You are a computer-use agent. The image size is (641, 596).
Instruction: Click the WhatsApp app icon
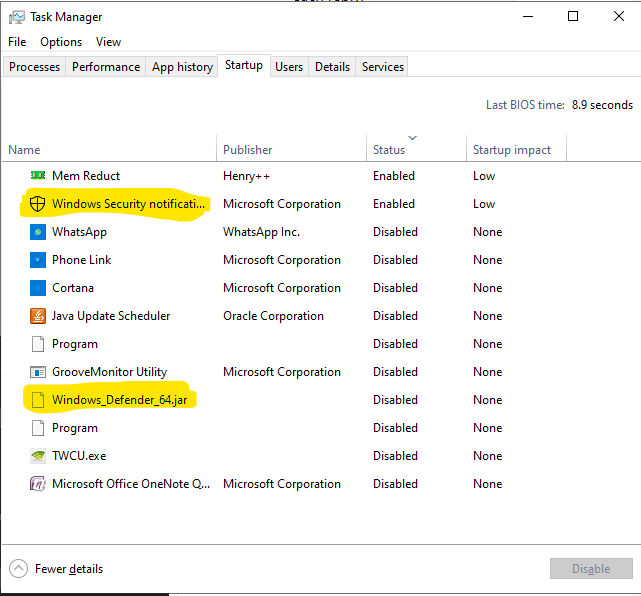point(38,232)
